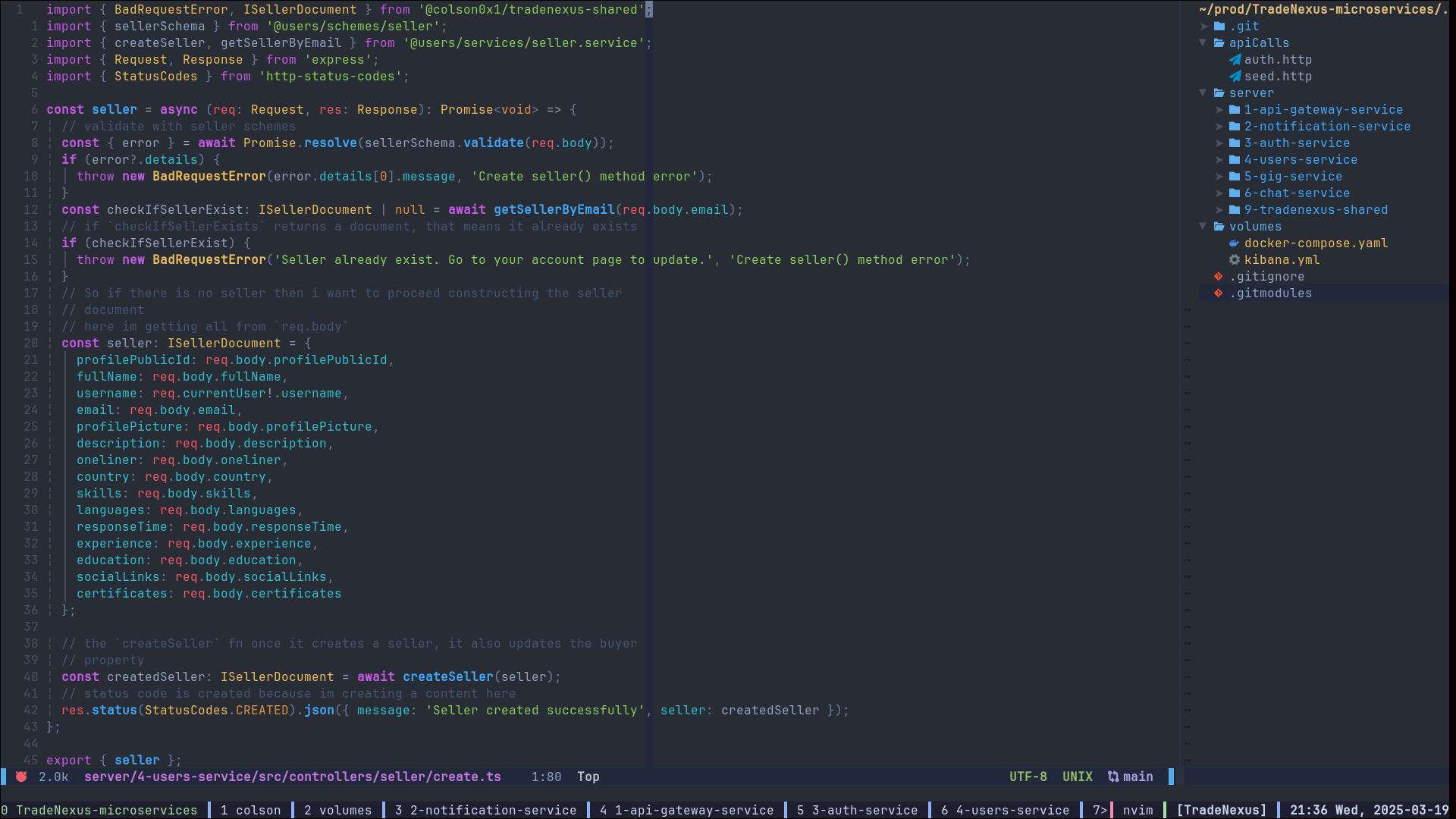Switch to tmux window 5 3-auth-service
The width and height of the screenshot is (1456, 819).
tap(857, 810)
